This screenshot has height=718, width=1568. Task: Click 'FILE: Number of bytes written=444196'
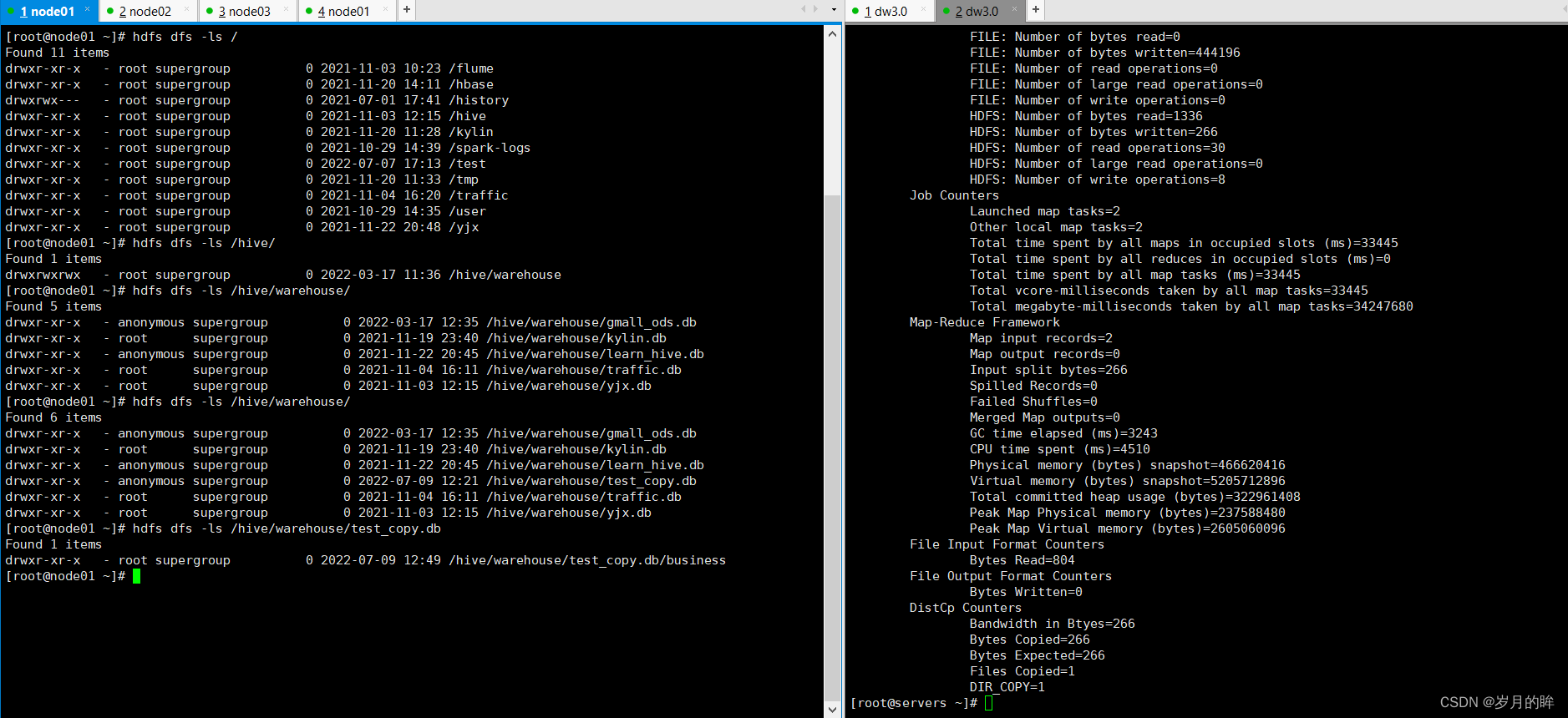pyautogui.click(x=1104, y=53)
